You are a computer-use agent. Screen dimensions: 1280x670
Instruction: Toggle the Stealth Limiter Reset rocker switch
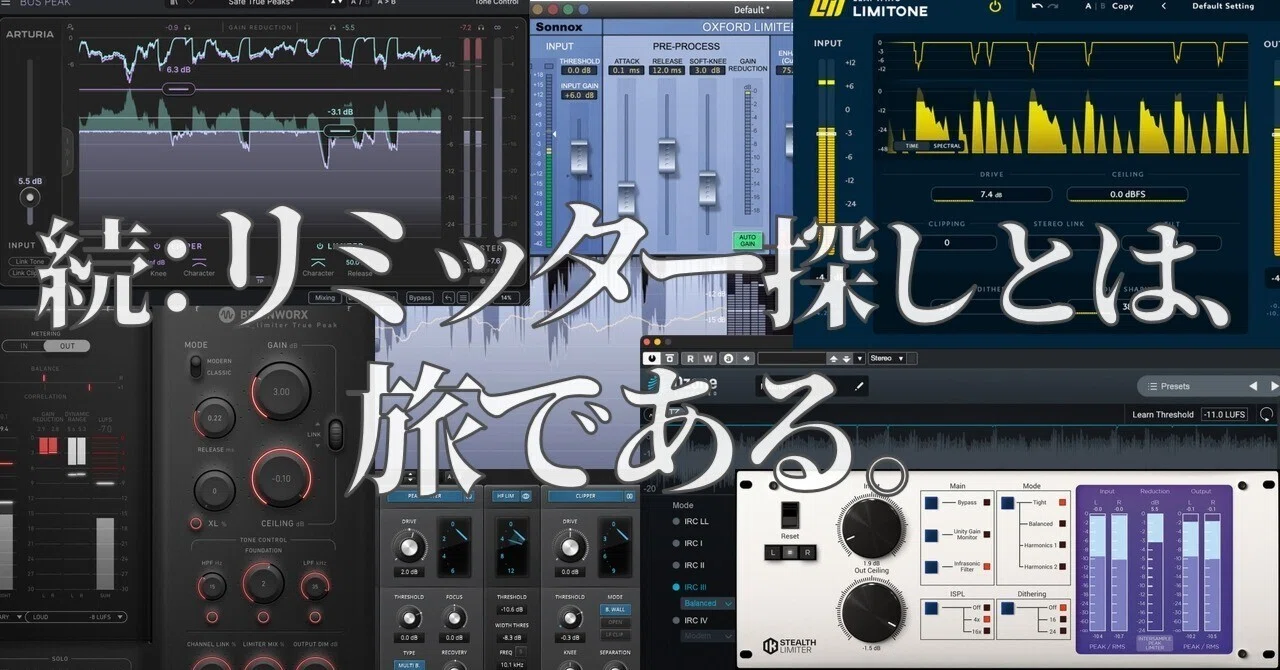789,514
